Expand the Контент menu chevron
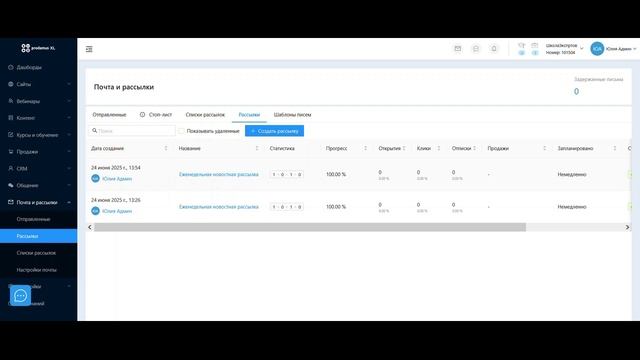Screen dimensions: 640x360 [x=69, y=118]
